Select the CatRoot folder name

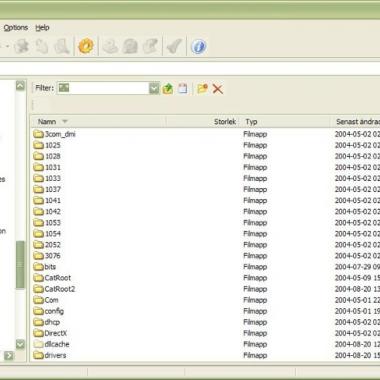(58, 278)
